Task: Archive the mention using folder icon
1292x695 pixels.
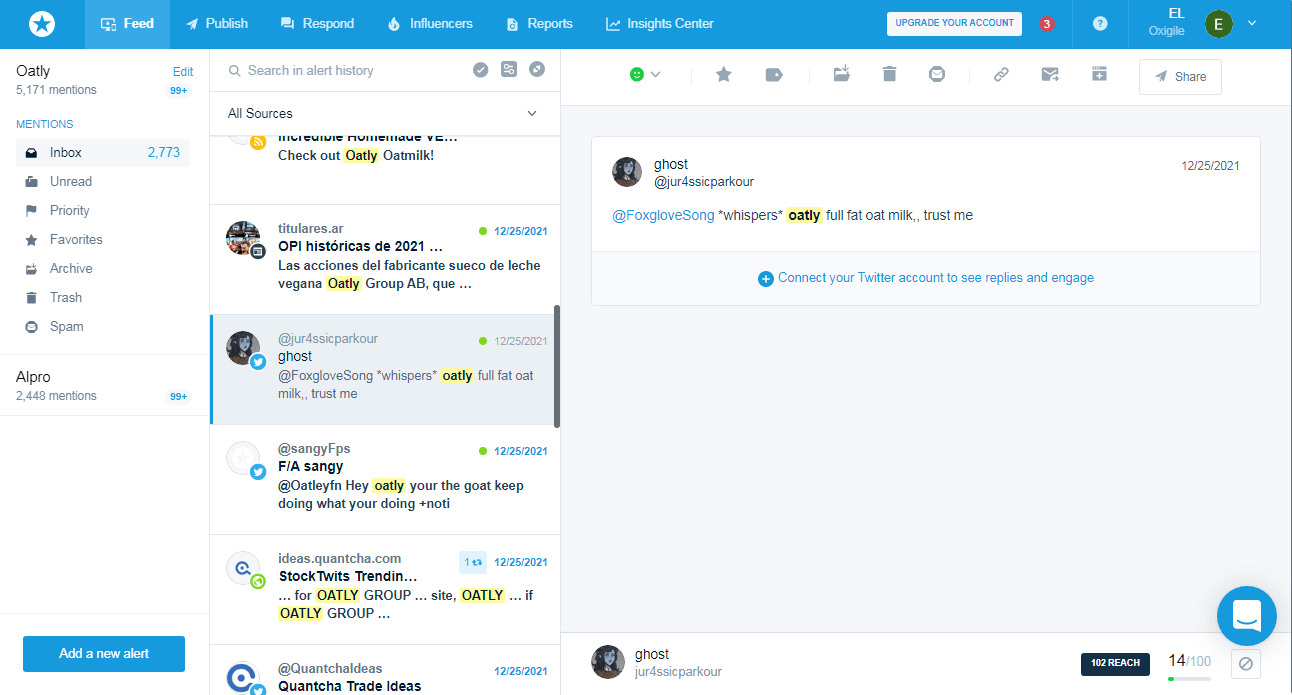Action: click(x=842, y=74)
